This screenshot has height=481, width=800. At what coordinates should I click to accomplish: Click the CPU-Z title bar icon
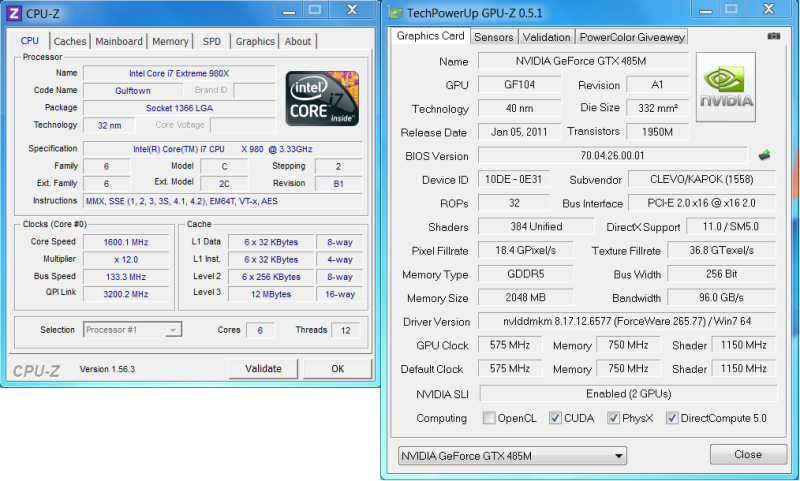14,13
